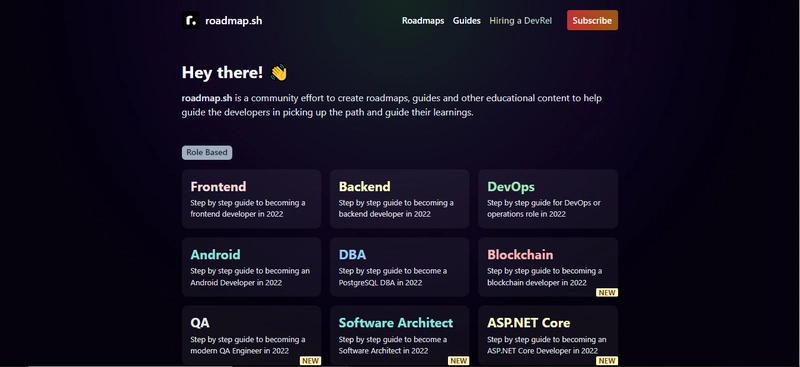This screenshot has height=367, width=800.
Task: Open the Roadmaps menu item
Action: [423, 21]
